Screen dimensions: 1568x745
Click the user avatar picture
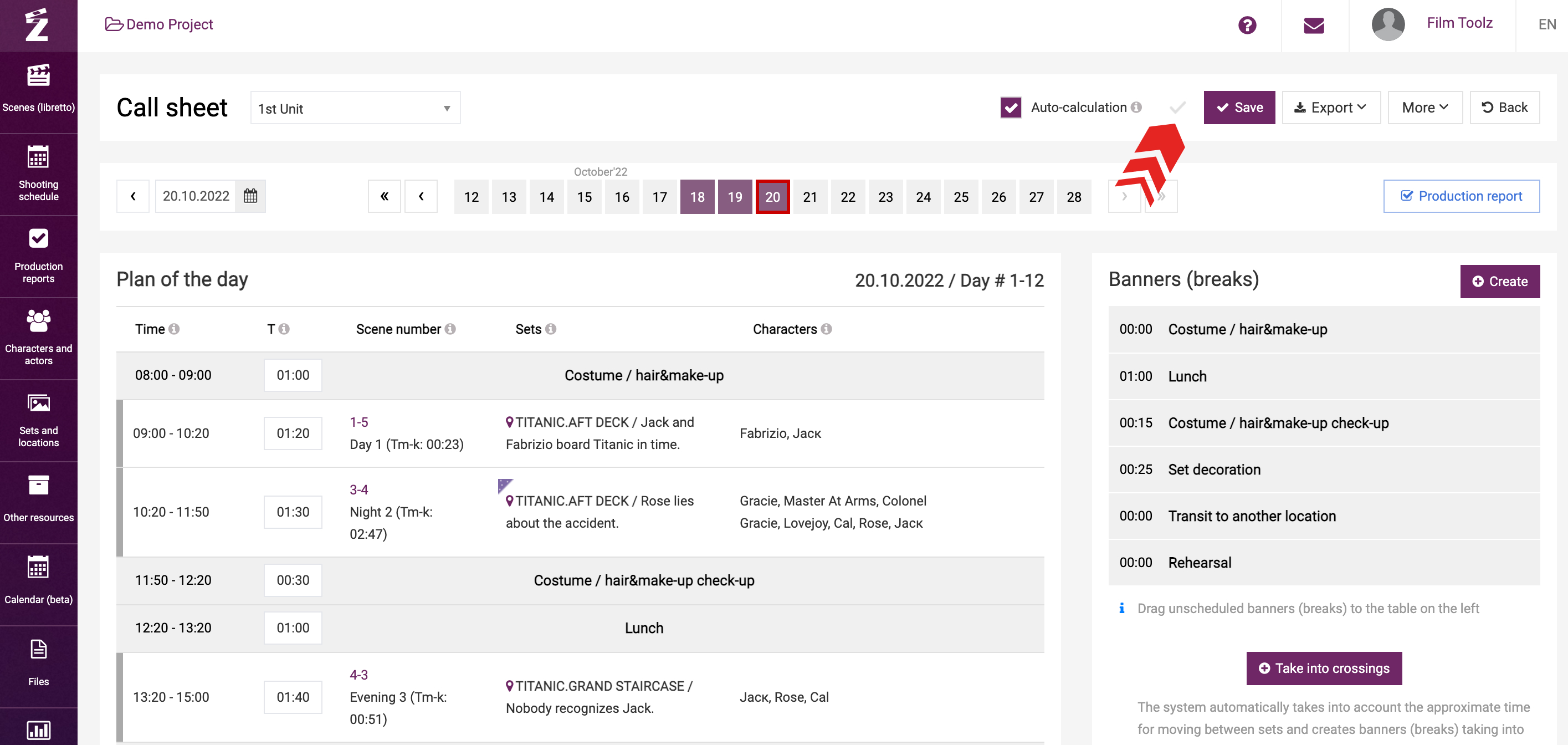coord(1387,25)
